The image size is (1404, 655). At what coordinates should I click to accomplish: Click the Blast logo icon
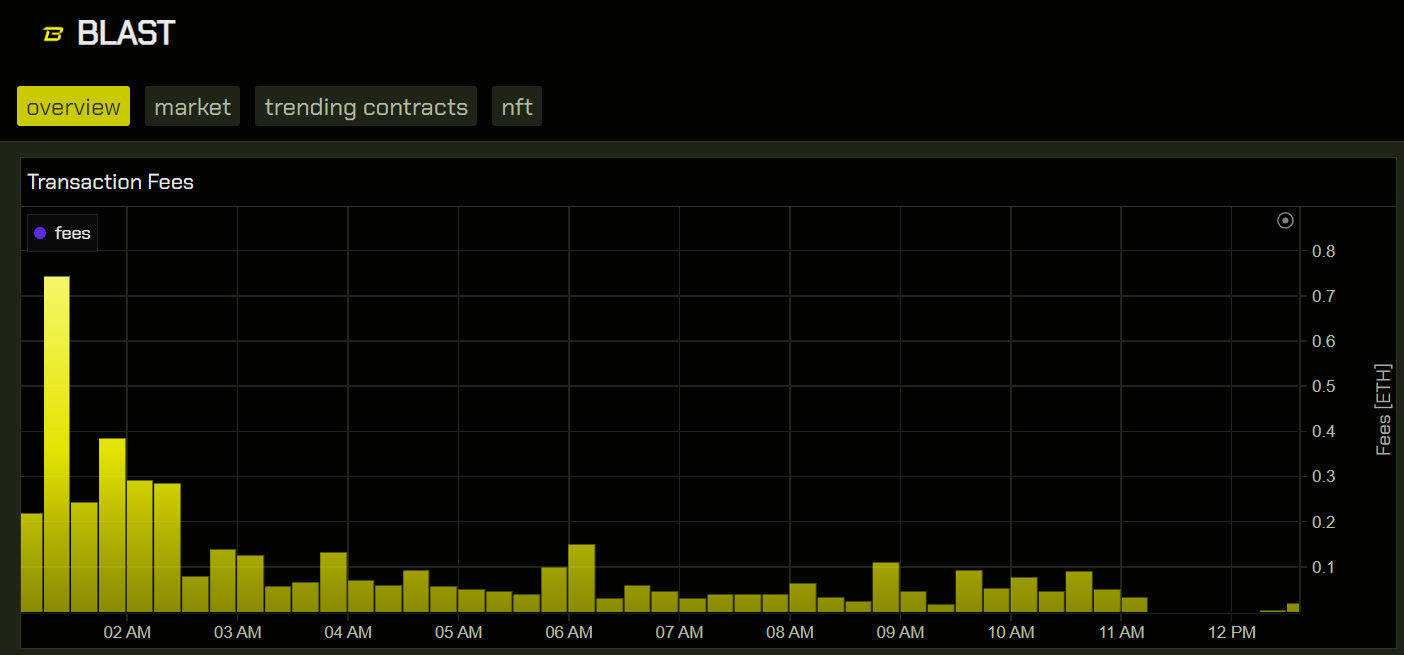click(54, 34)
